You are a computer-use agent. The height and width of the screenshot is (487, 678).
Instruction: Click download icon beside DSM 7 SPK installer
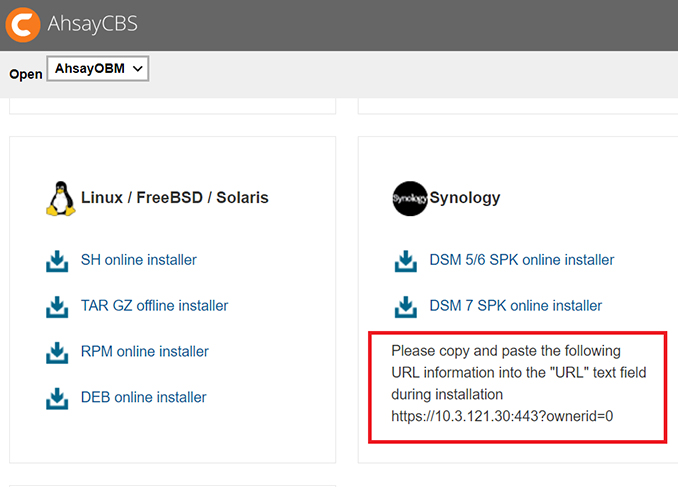[x=405, y=306]
